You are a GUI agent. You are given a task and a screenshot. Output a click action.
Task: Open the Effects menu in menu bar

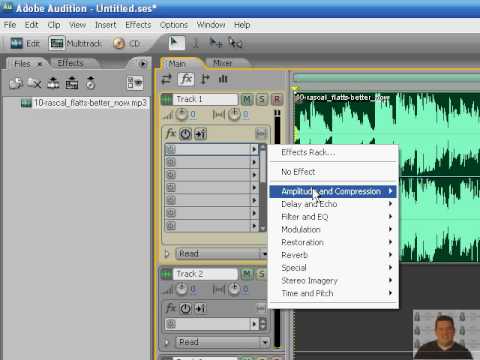coord(138,25)
